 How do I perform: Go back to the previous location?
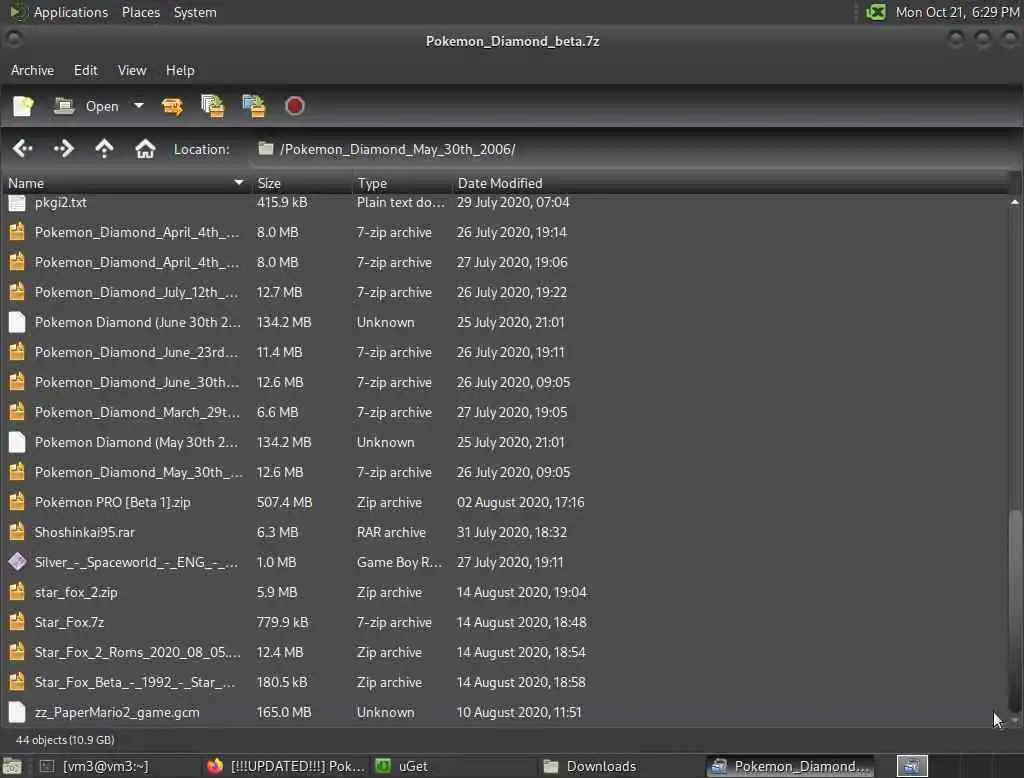(23, 149)
